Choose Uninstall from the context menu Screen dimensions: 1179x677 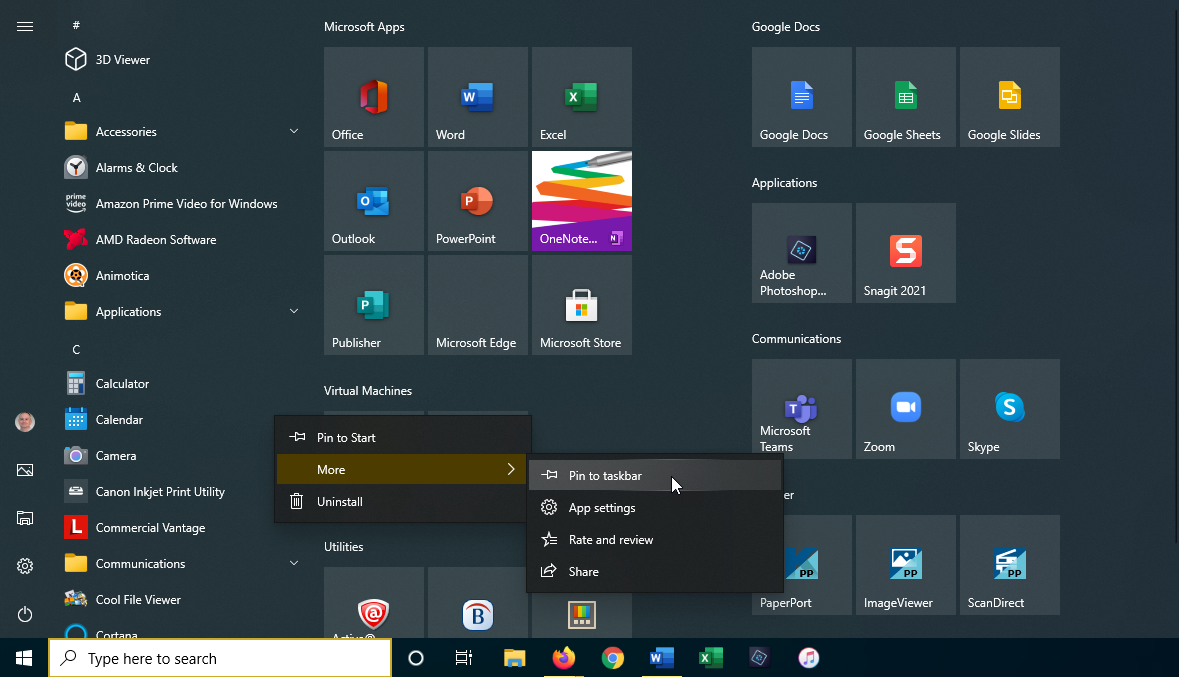tap(402, 502)
